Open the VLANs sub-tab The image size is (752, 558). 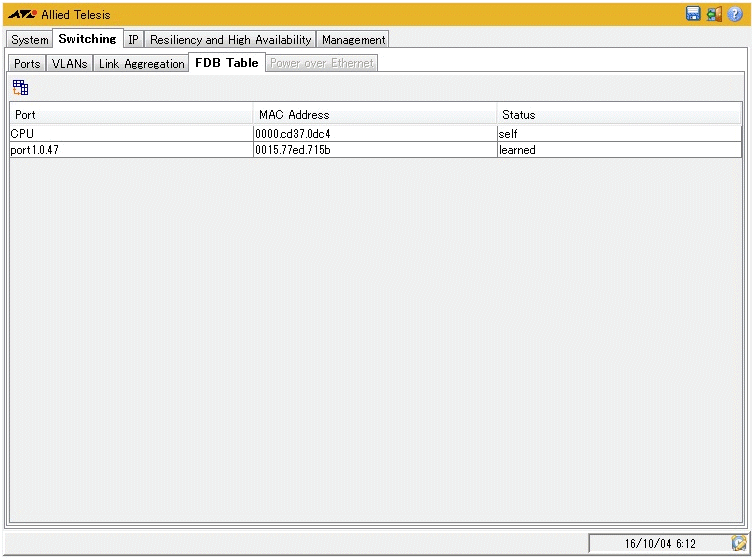click(70, 64)
